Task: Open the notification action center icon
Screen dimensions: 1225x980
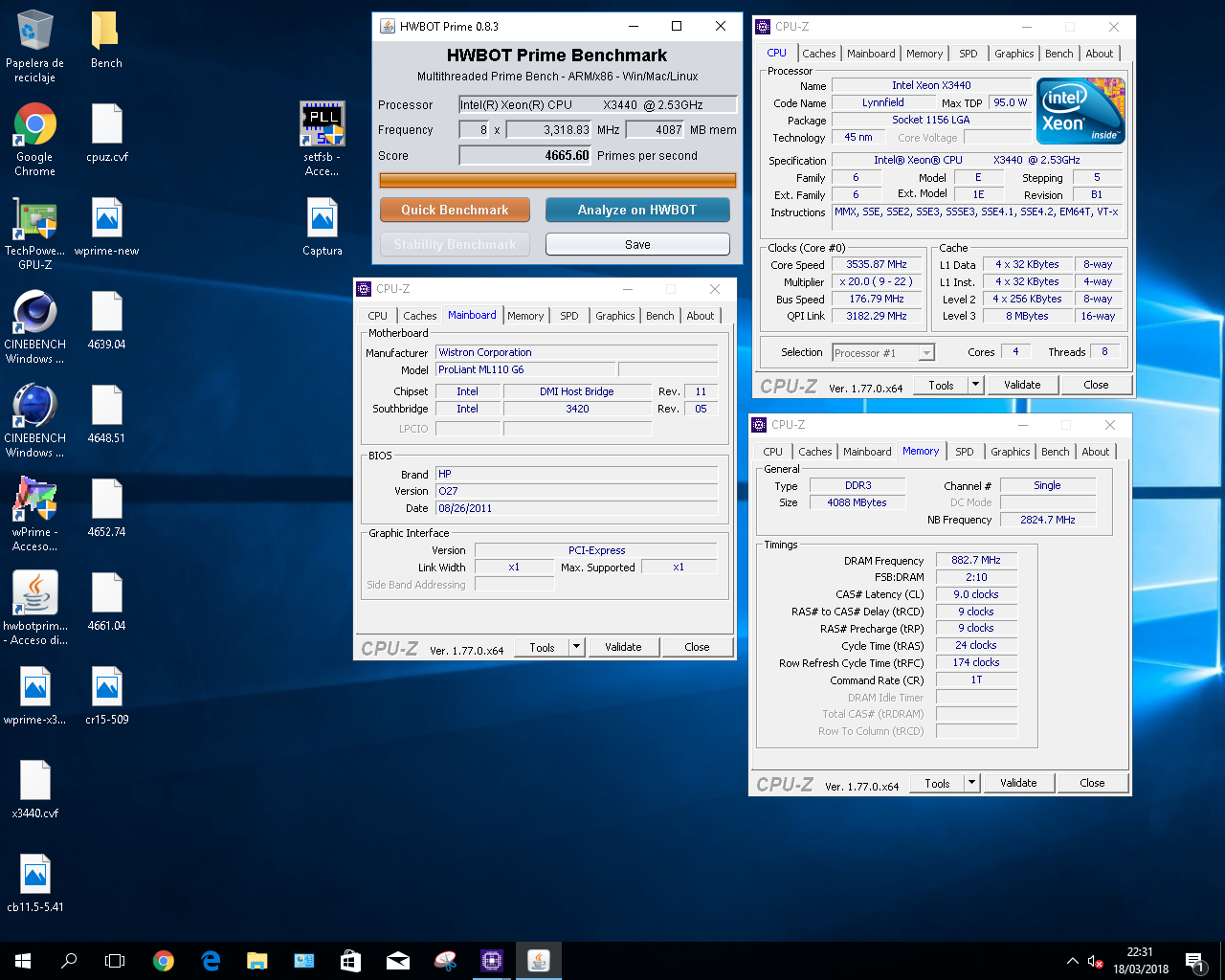Action: point(1193,961)
